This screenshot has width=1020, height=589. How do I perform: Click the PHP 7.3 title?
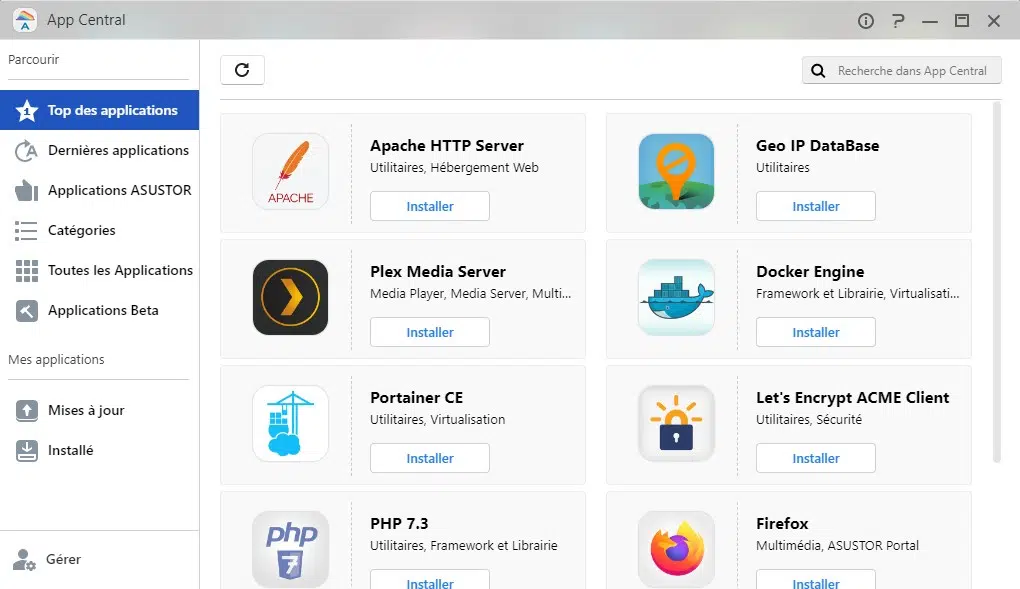pyautogui.click(x=399, y=524)
